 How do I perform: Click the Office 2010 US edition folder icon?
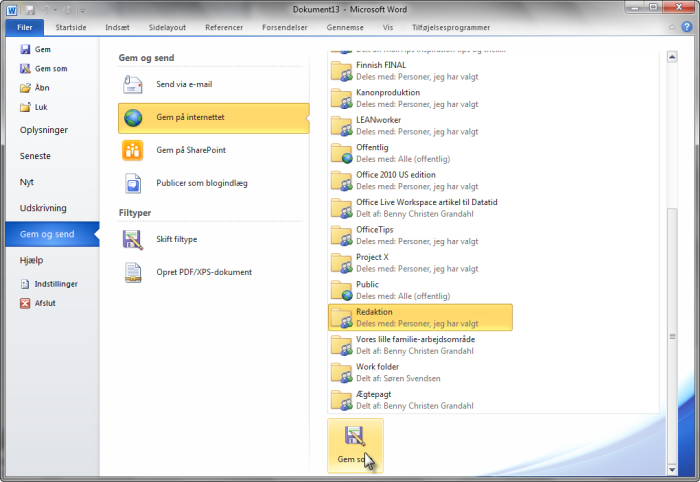point(342,181)
